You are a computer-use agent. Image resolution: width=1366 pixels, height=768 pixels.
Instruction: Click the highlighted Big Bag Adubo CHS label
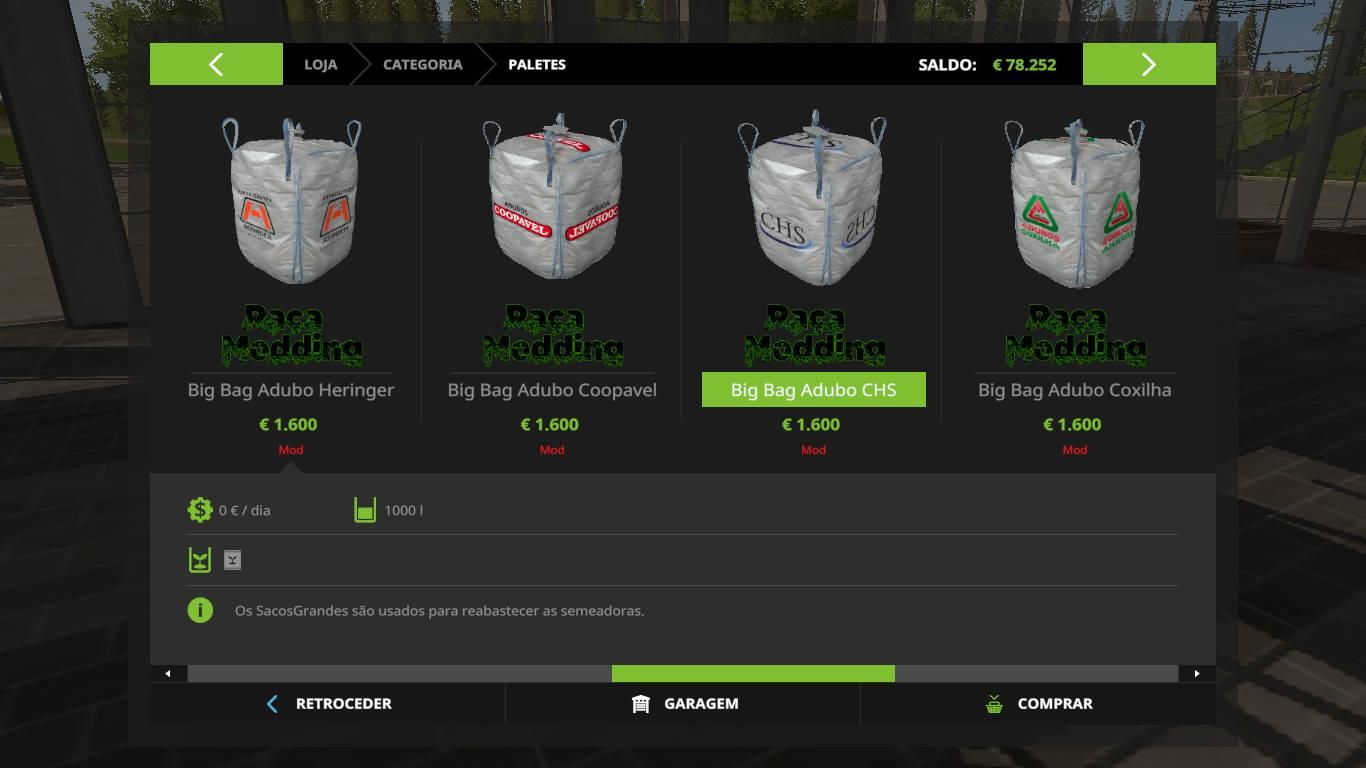tap(814, 390)
